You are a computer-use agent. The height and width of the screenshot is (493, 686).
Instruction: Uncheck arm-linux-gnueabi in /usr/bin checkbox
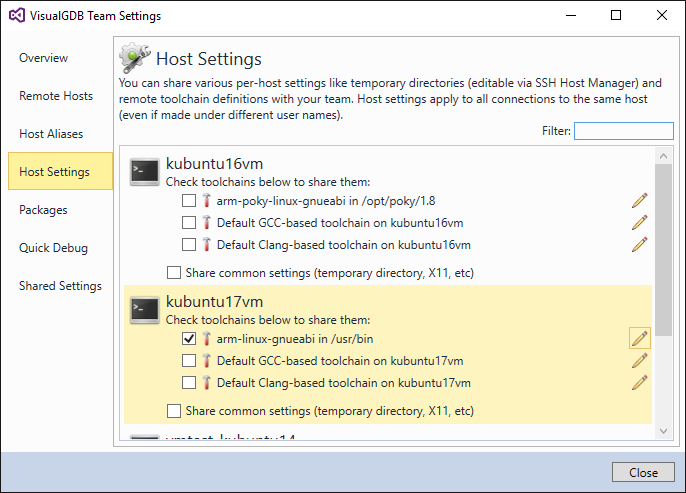pos(189,339)
